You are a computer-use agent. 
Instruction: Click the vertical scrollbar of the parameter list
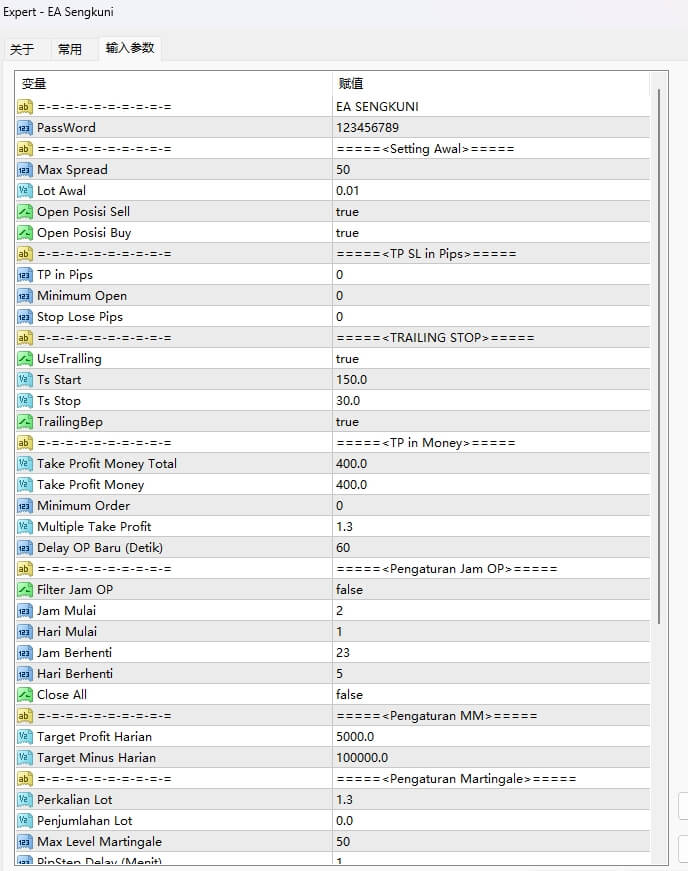click(658, 350)
